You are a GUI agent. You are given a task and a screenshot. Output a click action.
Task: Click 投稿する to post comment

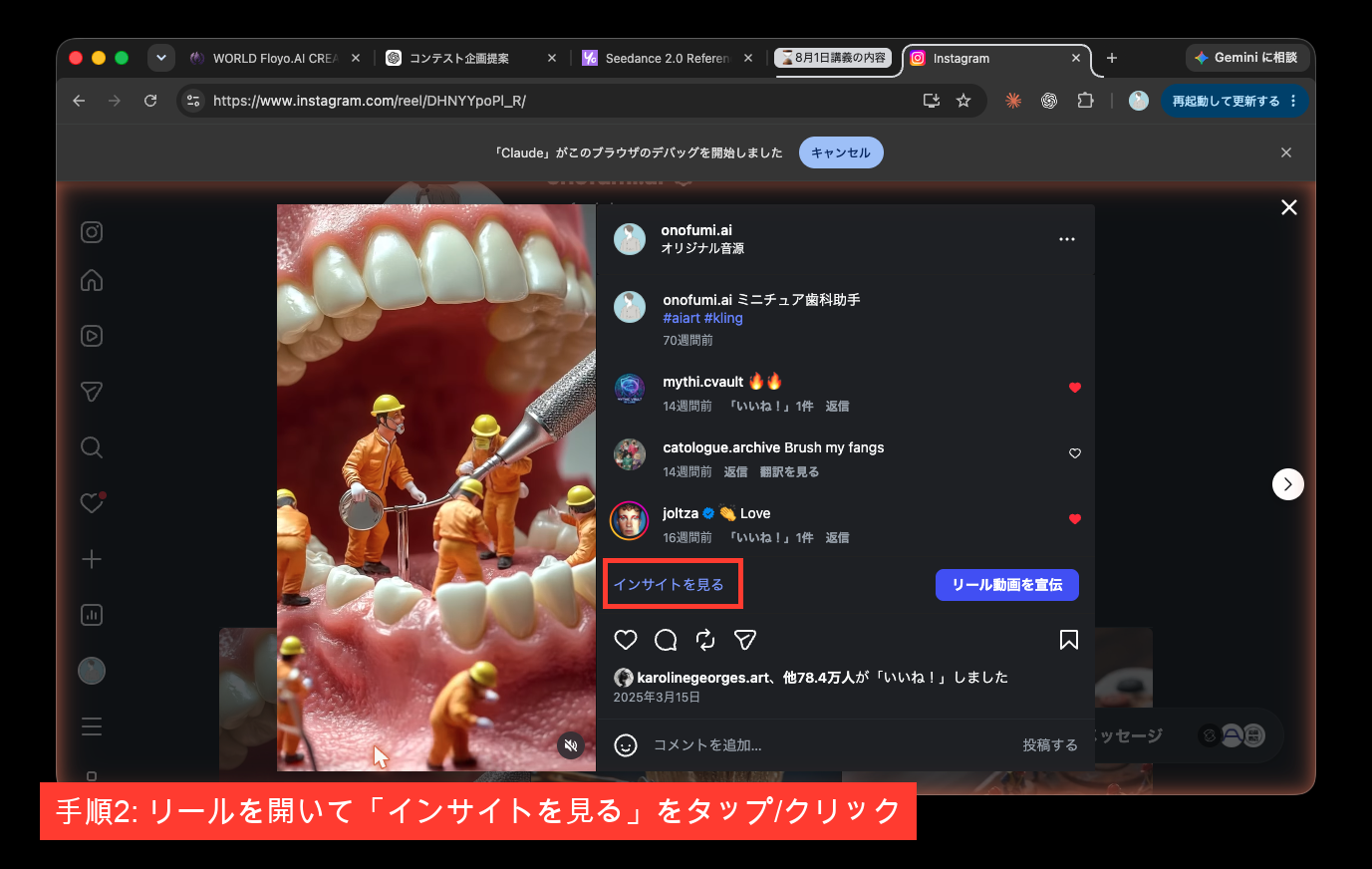[1050, 745]
